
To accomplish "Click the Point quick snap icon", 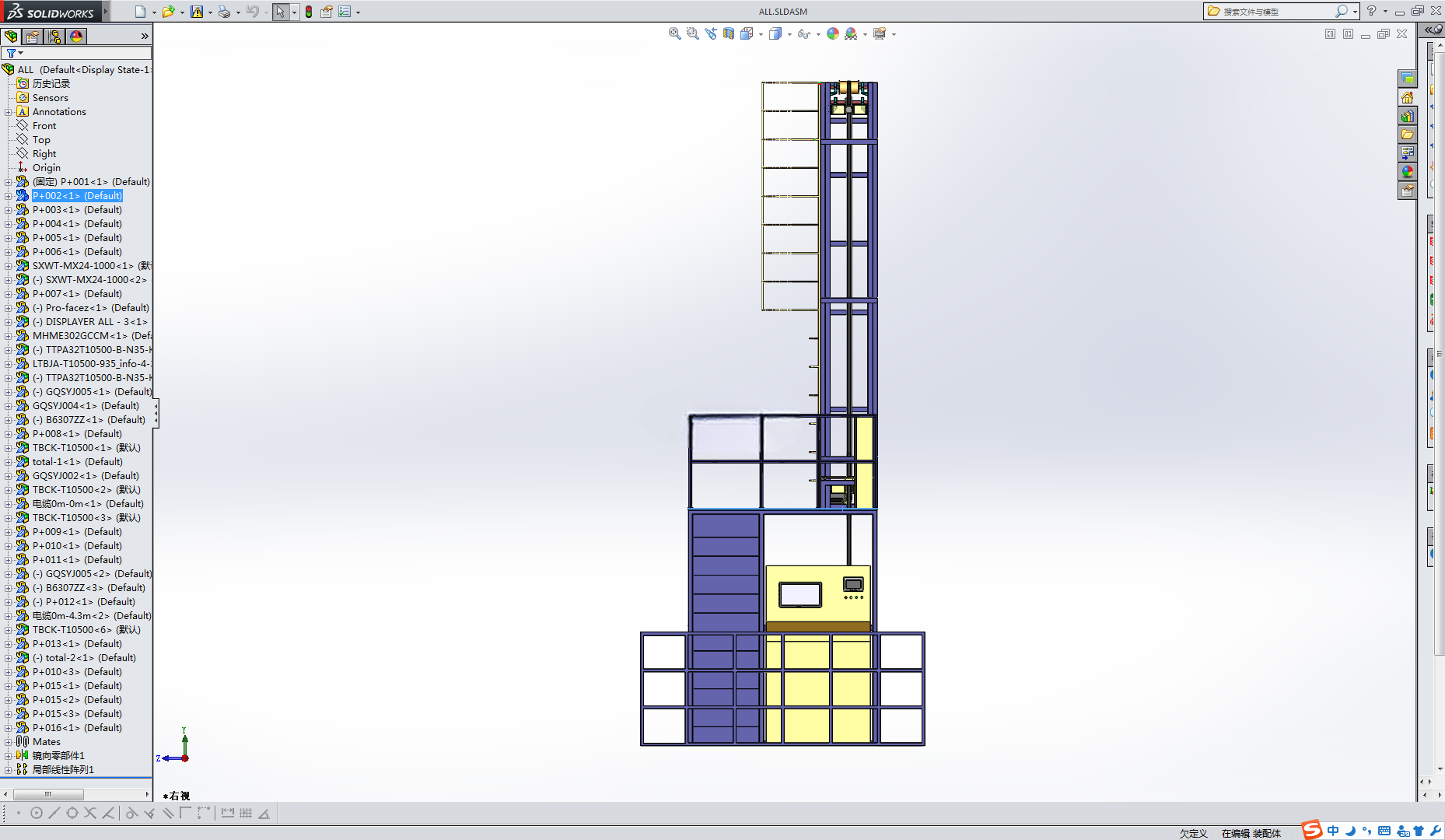I will pos(18,814).
